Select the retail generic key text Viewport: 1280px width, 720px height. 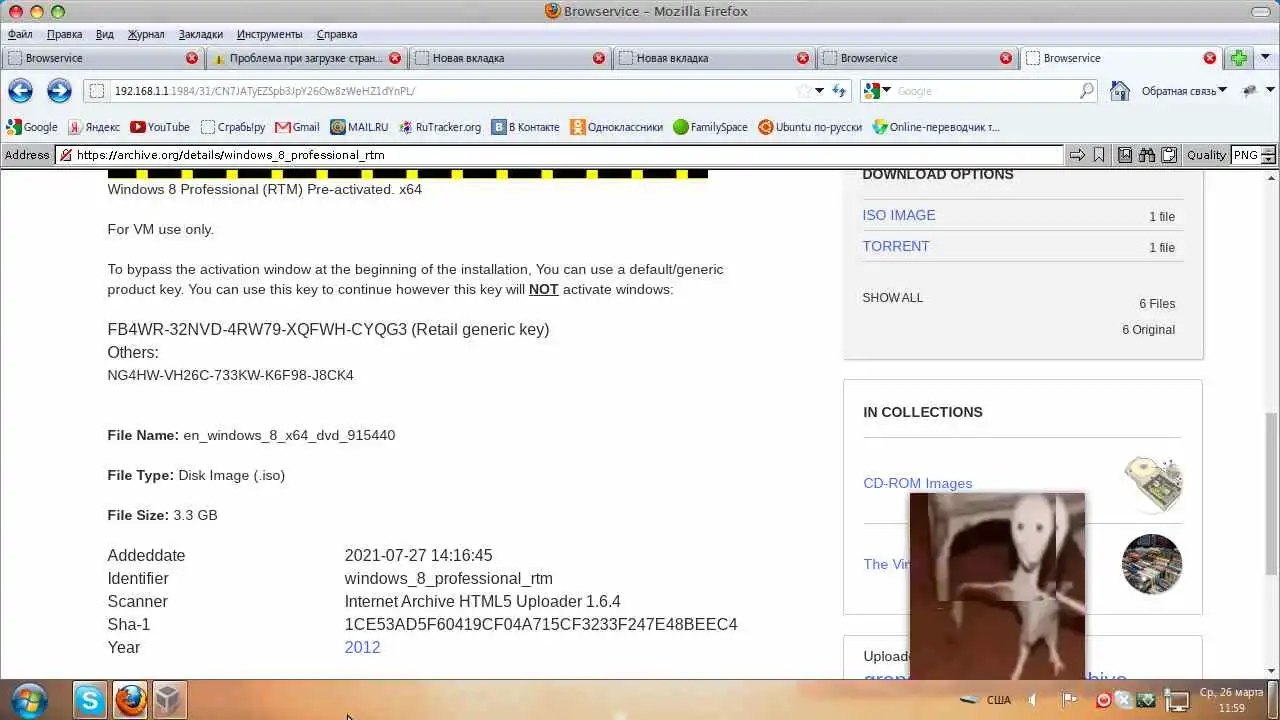328,329
